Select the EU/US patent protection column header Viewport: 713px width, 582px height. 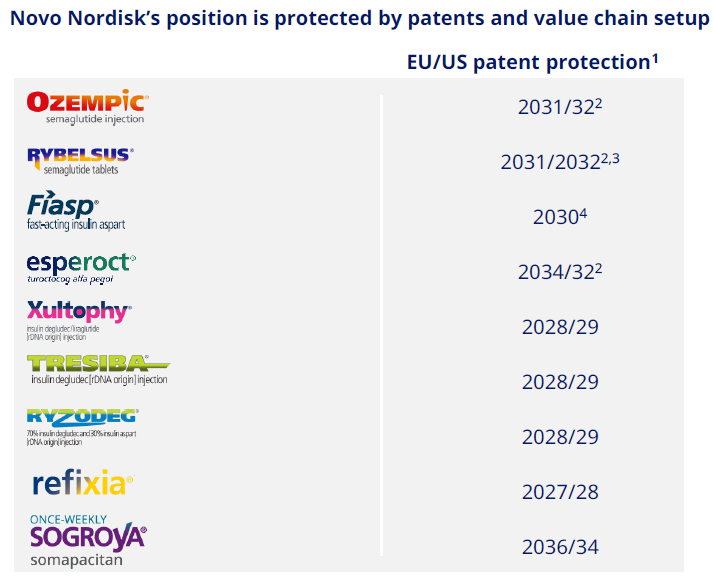click(532, 62)
